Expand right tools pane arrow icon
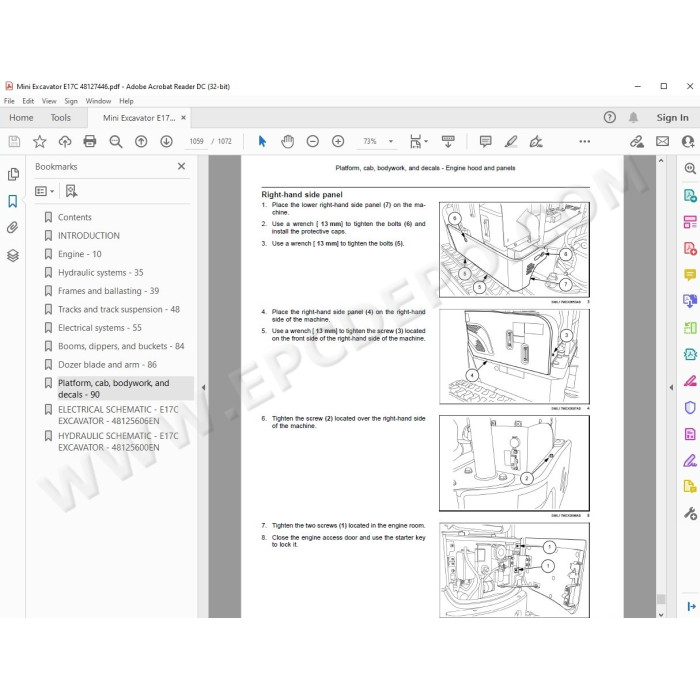 (x=692, y=606)
